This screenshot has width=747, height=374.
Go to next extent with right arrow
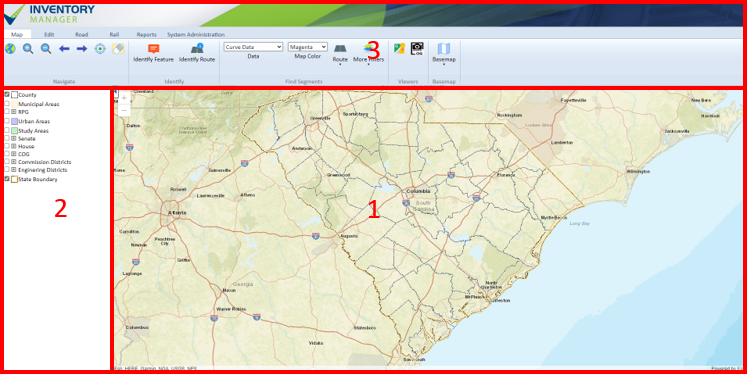coord(82,49)
